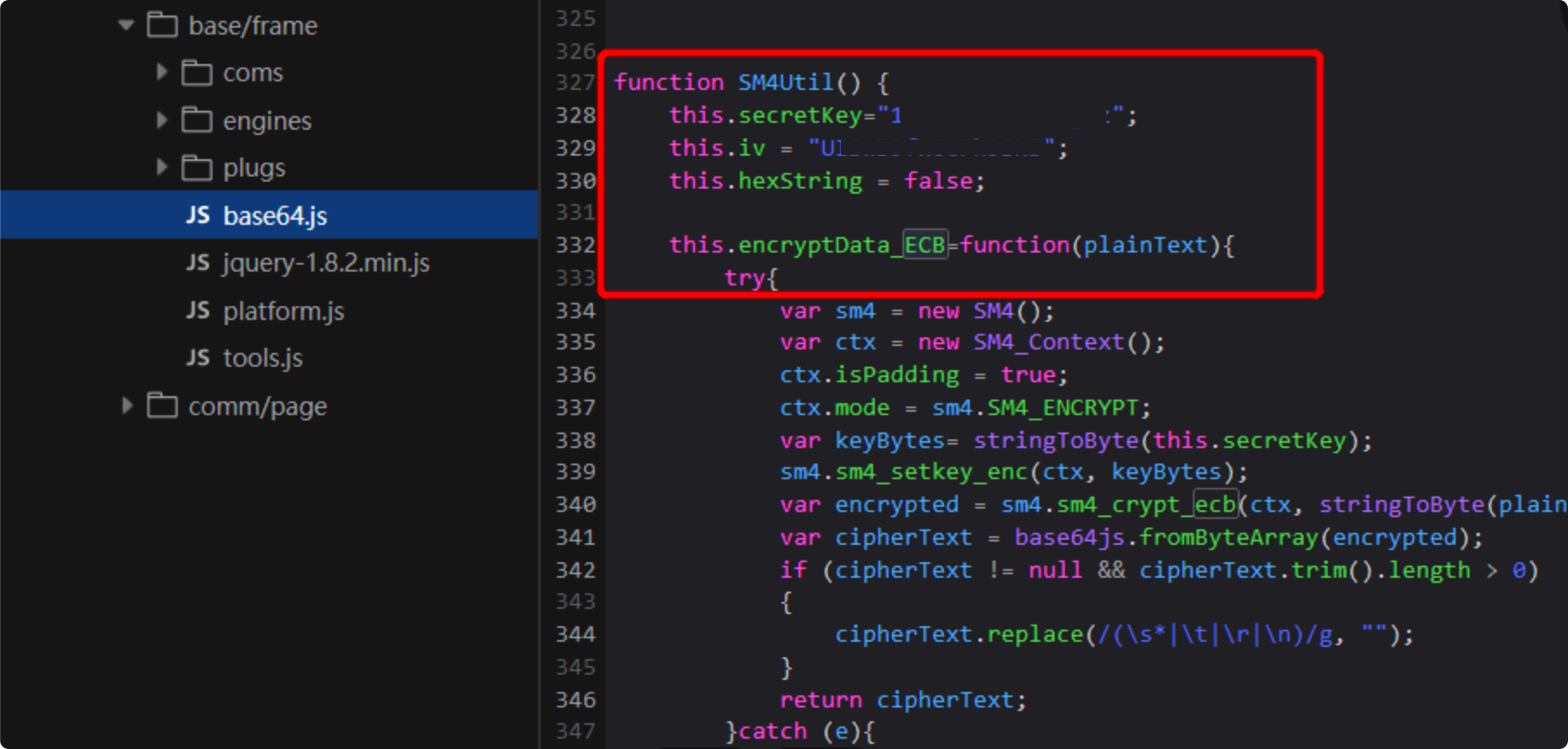This screenshot has height=749, width=1568.
Task: Click 'this.iv' on line 329
Action: [717, 148]
